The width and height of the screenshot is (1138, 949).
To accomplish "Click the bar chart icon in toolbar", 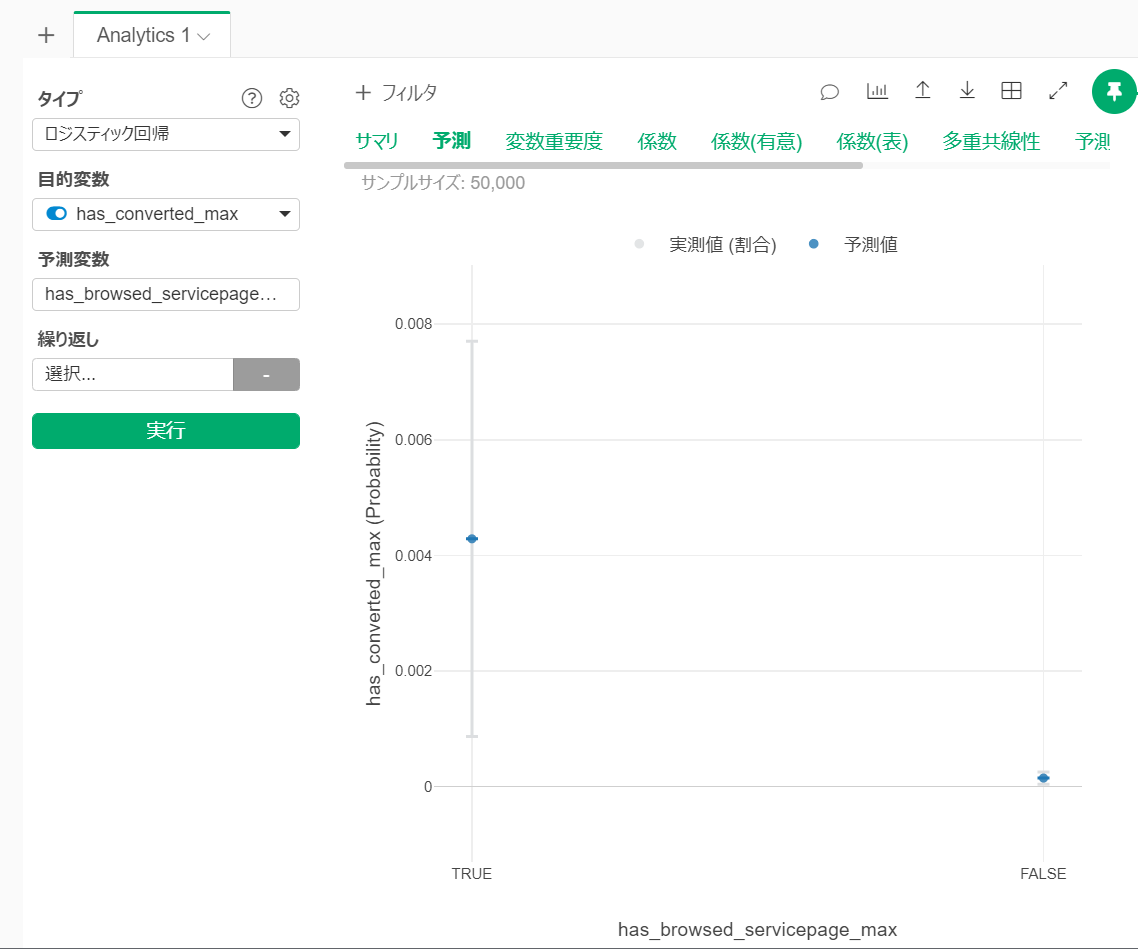I will point(877,91).
